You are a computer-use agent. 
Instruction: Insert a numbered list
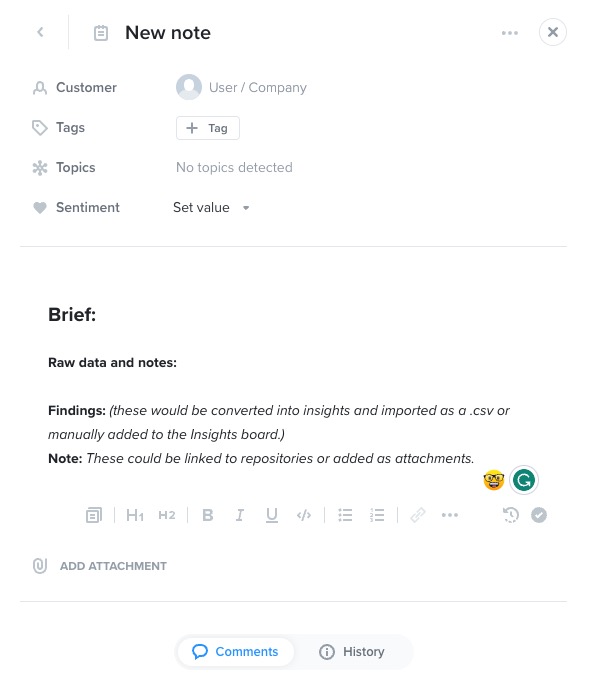point(377,515)
